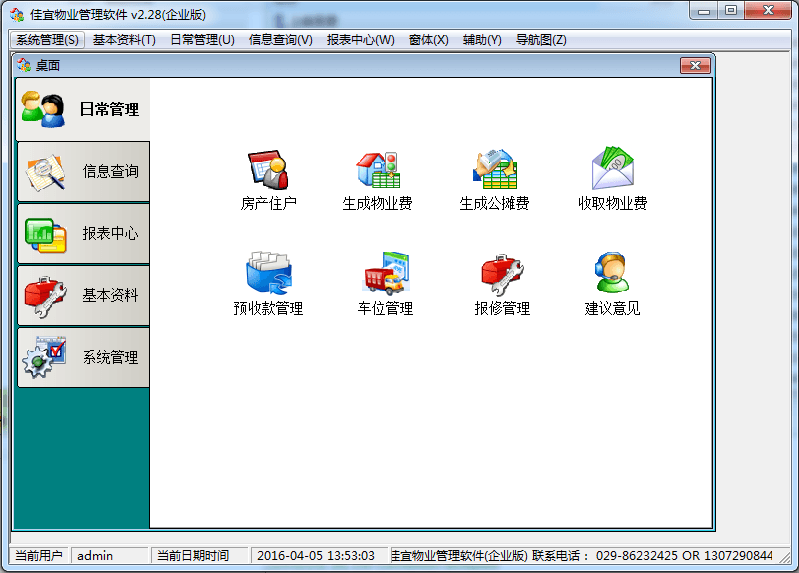Open 系统管理 sidebar panel
799x573 pixels.
(x=83, y=358)
